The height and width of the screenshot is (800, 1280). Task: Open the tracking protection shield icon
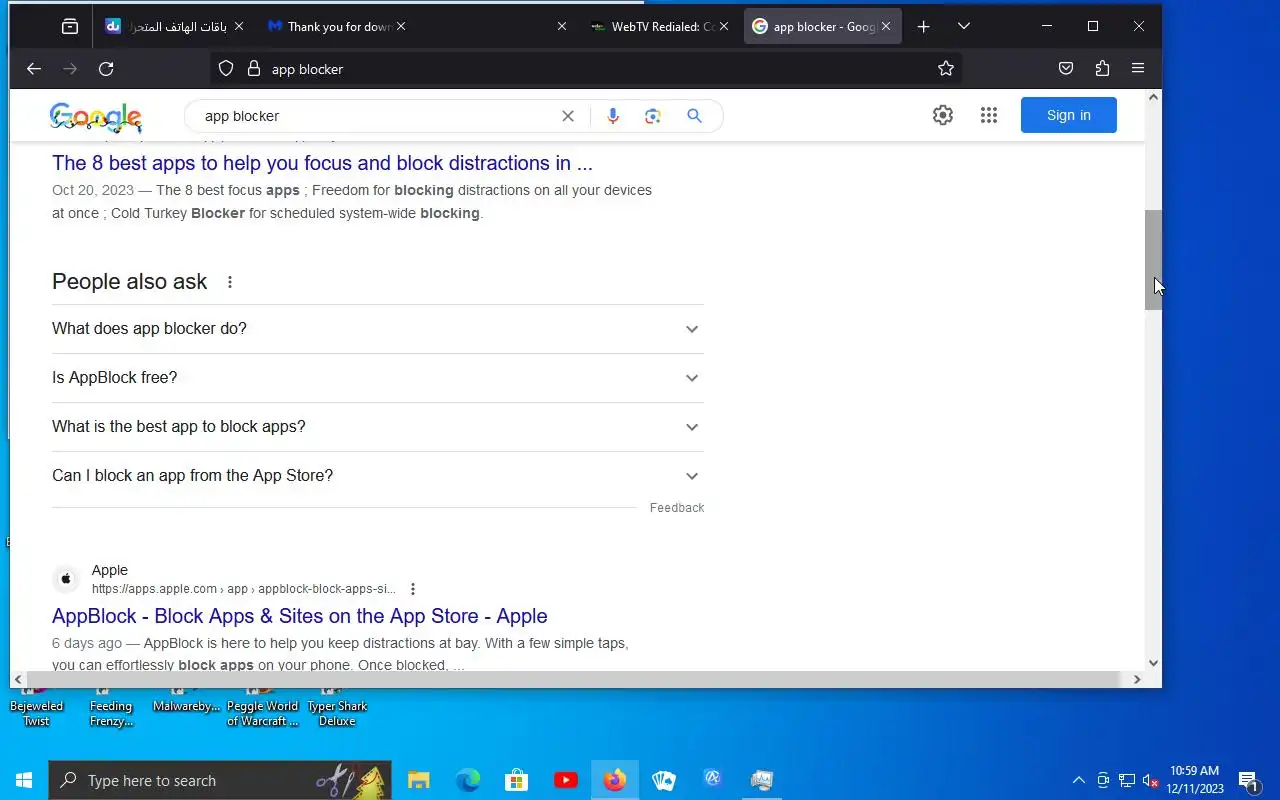pyautogui.click(x=226, y=69)
